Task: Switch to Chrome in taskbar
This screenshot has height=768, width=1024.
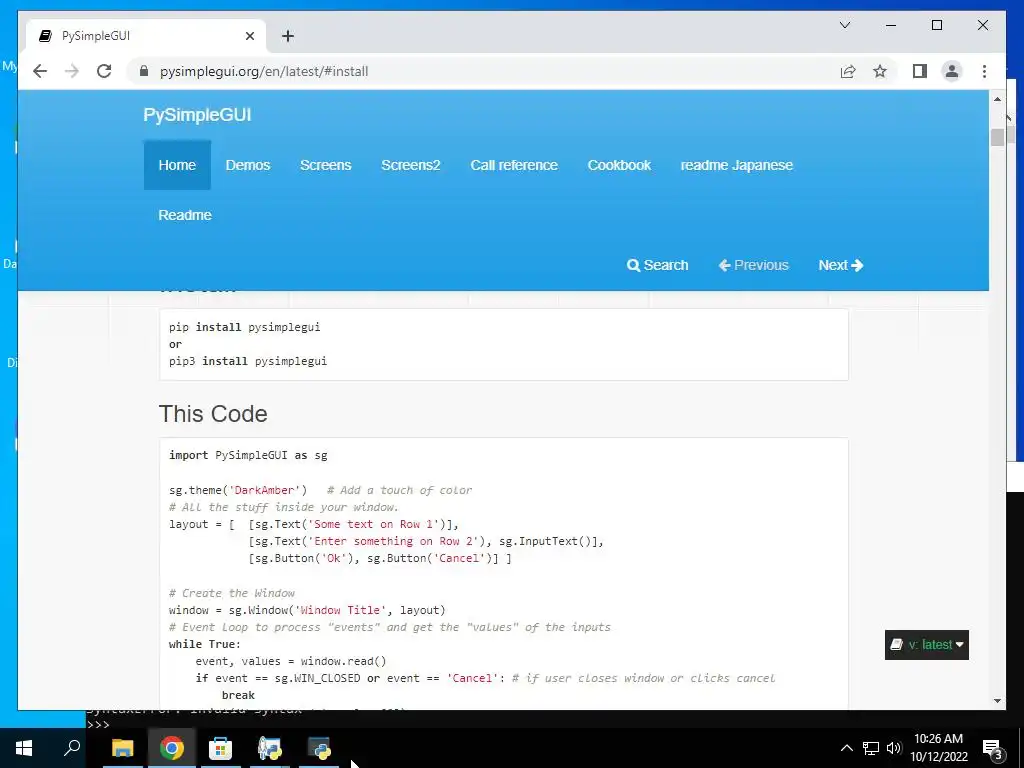Action: point(172,748)
